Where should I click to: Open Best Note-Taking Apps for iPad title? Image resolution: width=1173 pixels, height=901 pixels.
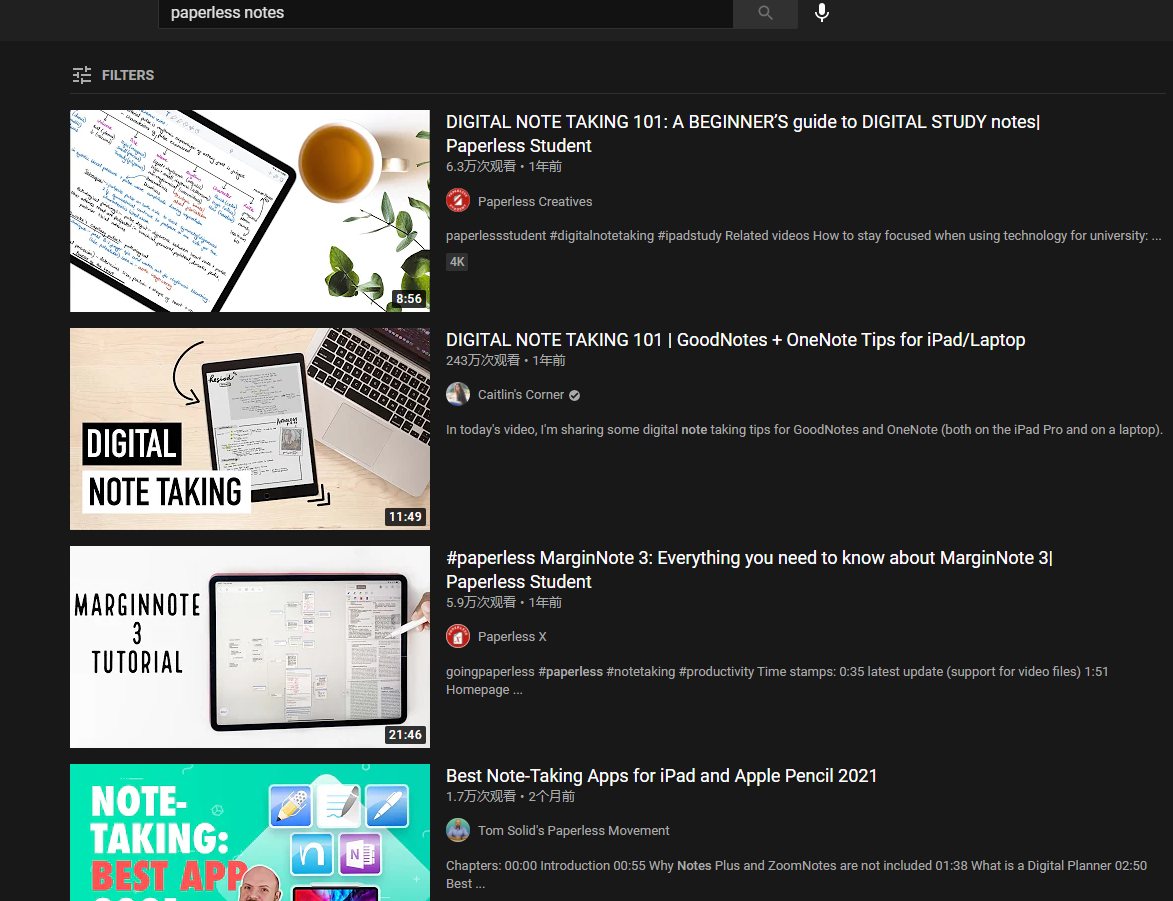tap(661, 776)
